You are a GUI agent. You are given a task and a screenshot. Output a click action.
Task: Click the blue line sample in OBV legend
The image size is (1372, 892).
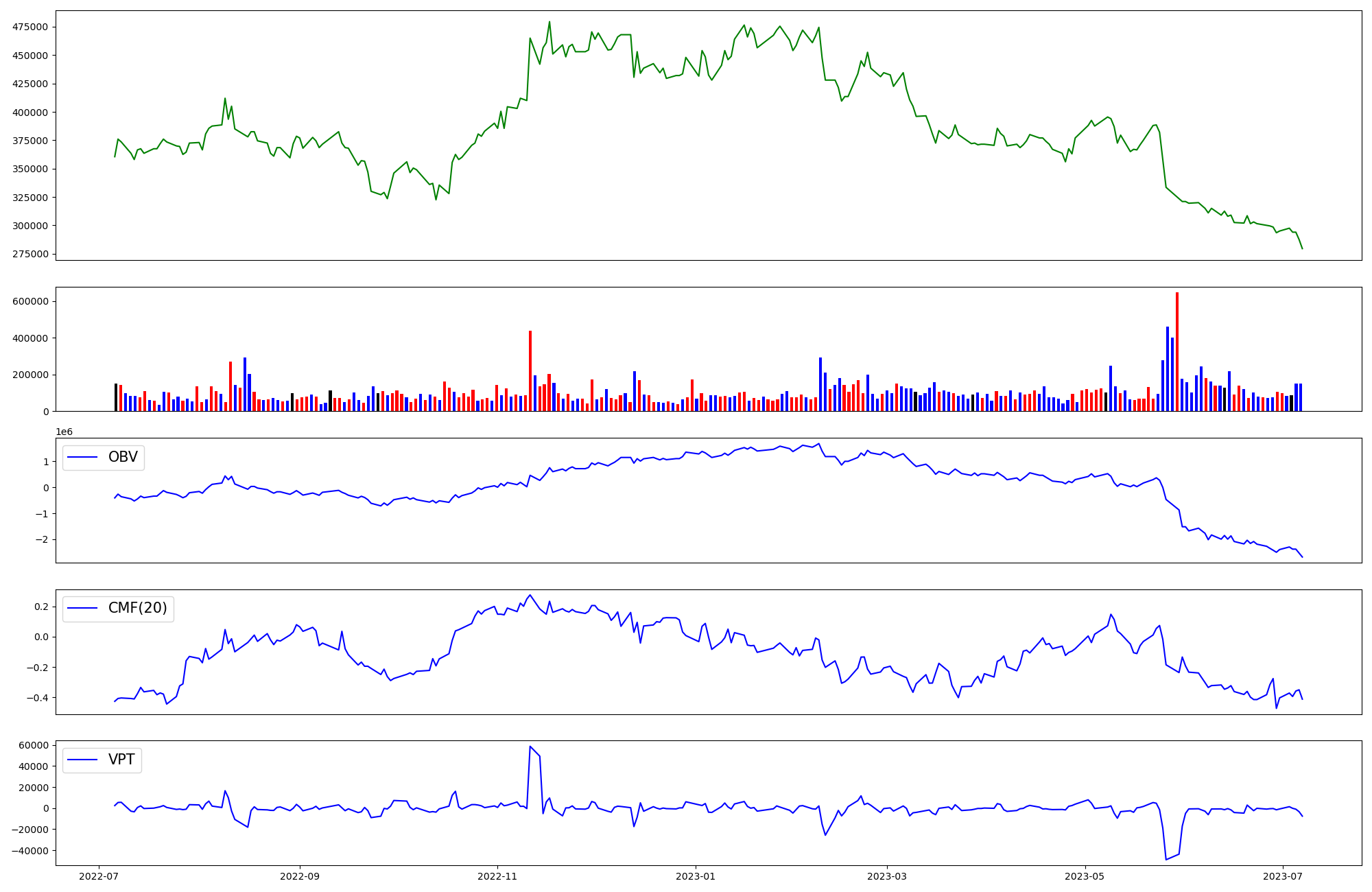(84, 458)
